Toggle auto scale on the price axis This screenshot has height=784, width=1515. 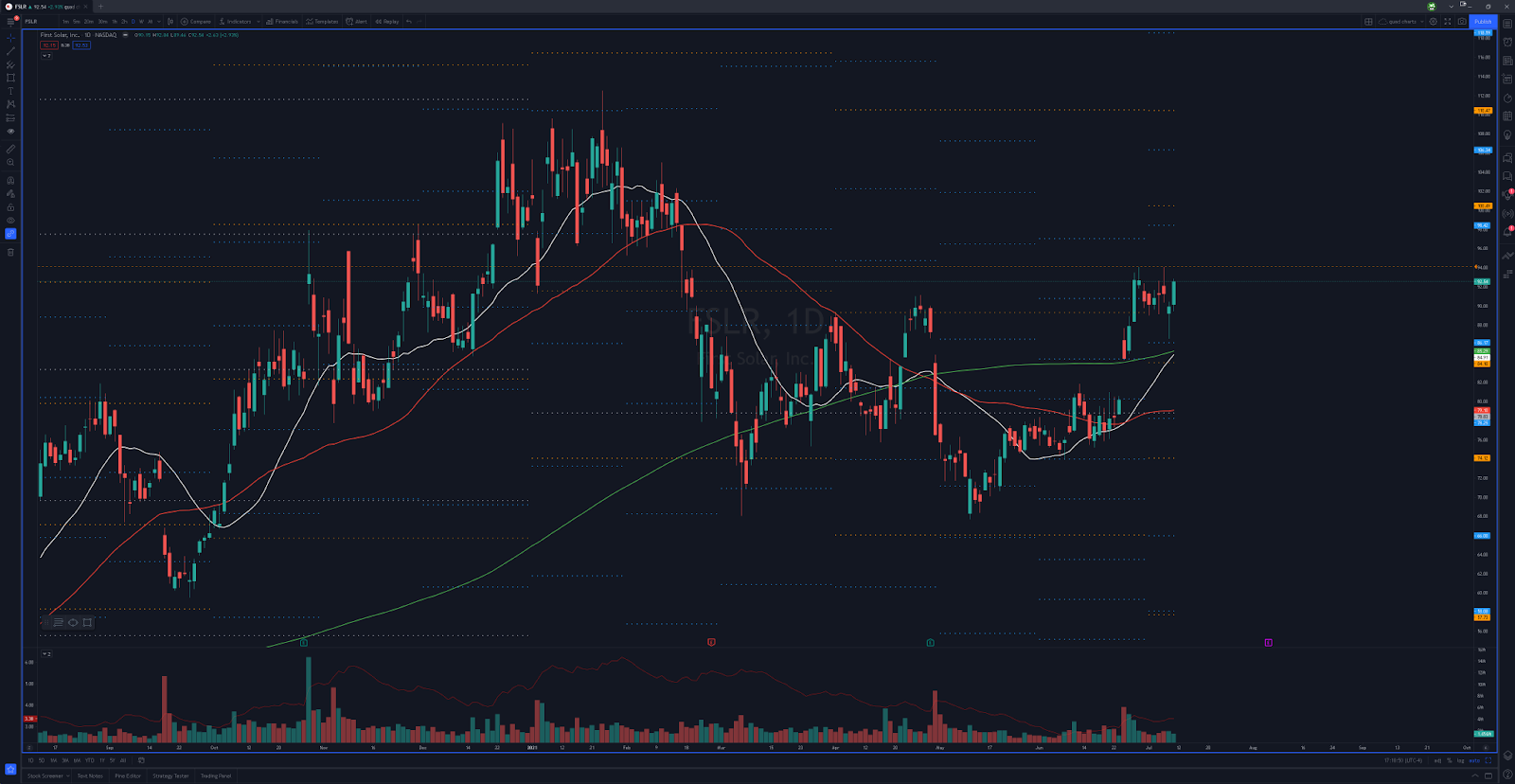point(1474,760)
